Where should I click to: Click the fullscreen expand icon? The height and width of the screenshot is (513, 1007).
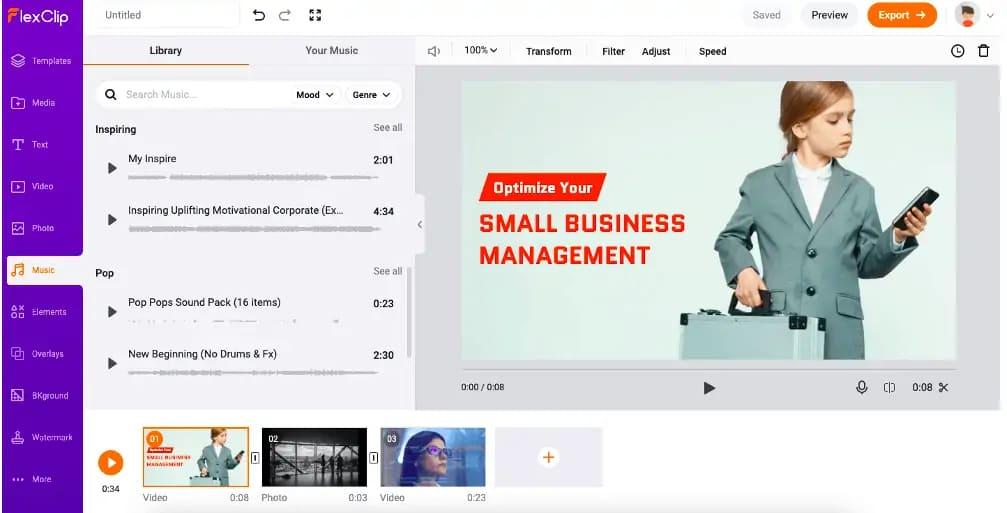pyautogui.click(x=315, y=15)
